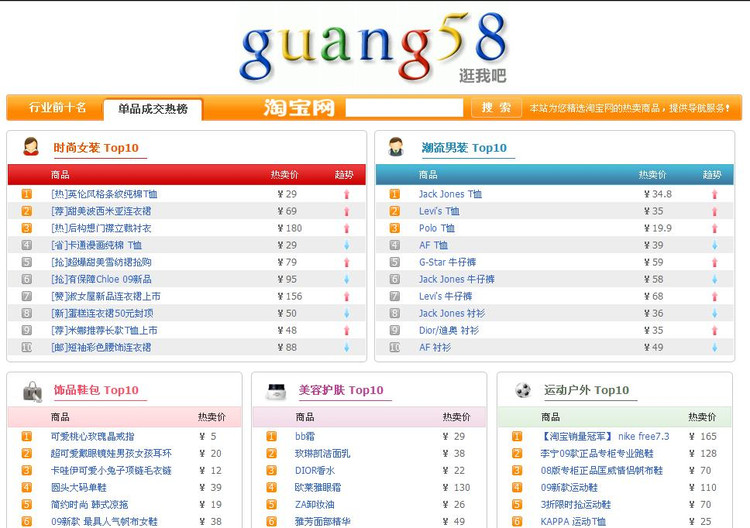Open 美容护肤 Top10 heading
The image size is (750, 528).
tap(341, 390)
